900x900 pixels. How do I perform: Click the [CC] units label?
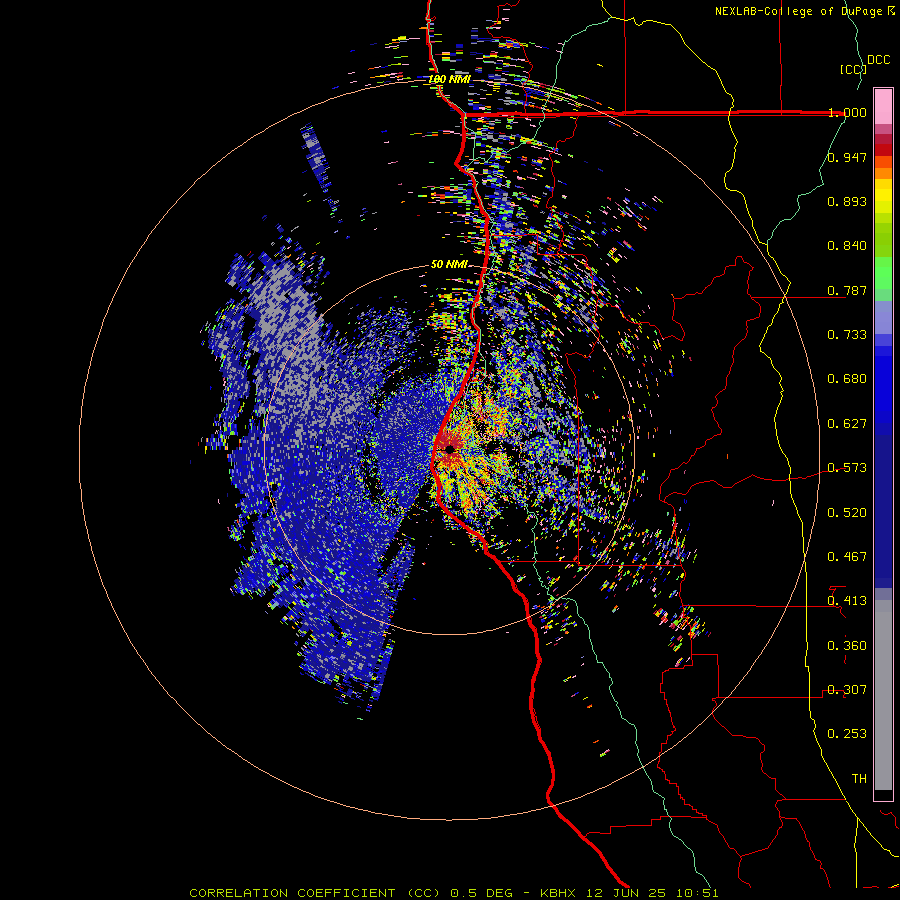853,69
